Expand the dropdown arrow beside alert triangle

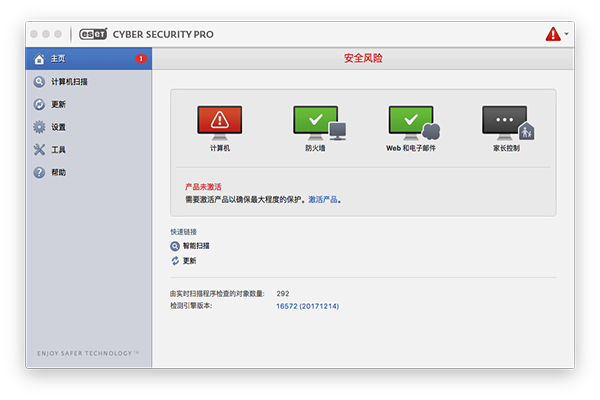pyautogui.click(x=567, y=34)
